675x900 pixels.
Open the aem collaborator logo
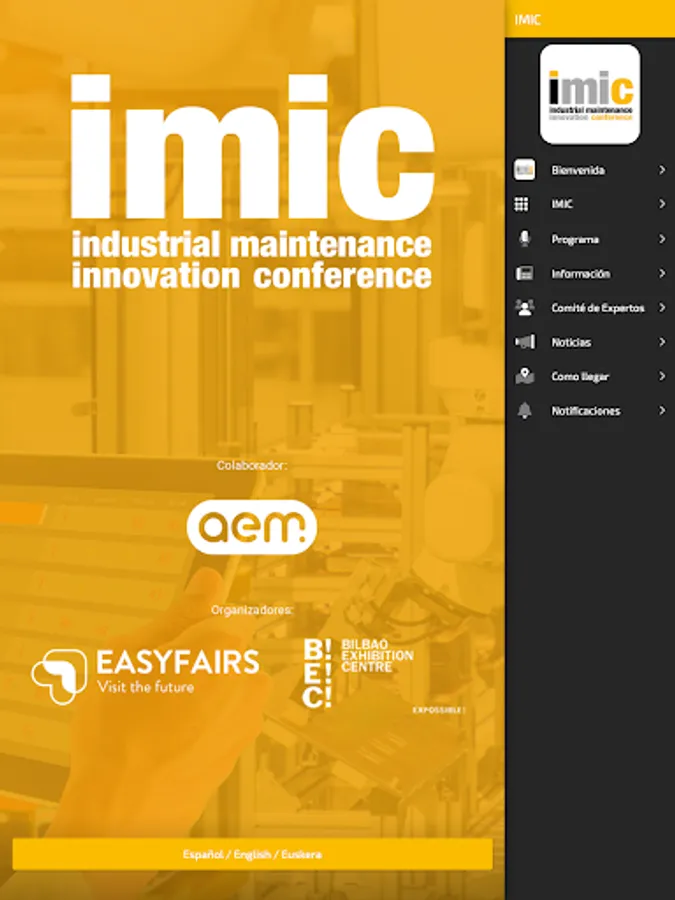coord(251,527)
